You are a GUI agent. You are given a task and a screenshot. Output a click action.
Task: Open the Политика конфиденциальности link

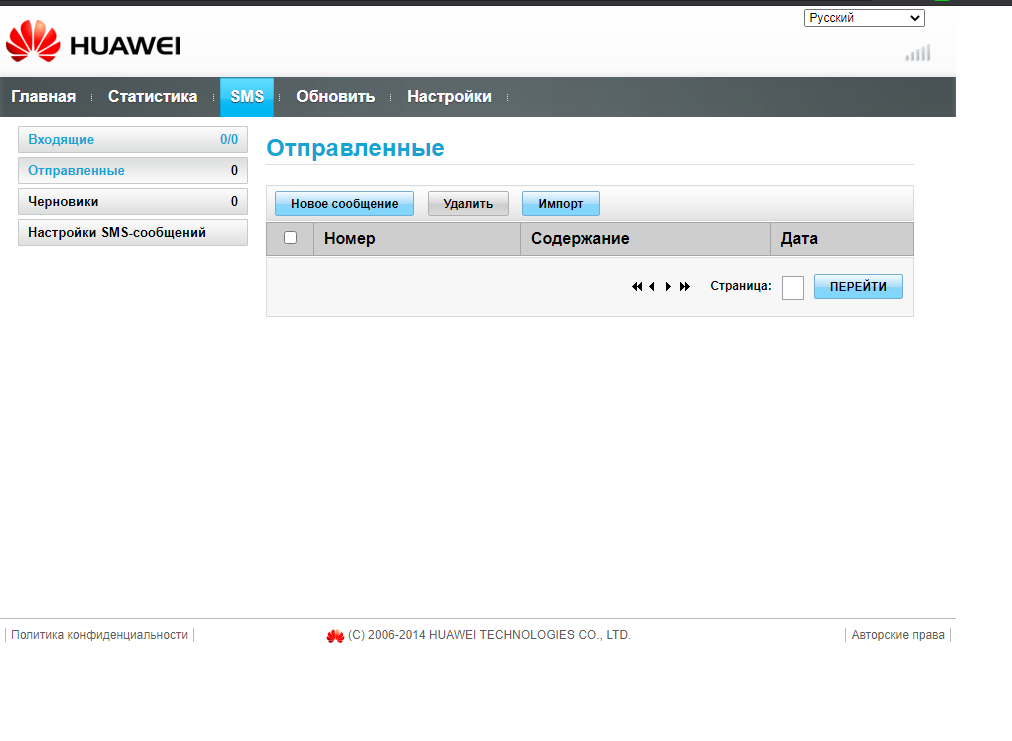pos(99,635)
